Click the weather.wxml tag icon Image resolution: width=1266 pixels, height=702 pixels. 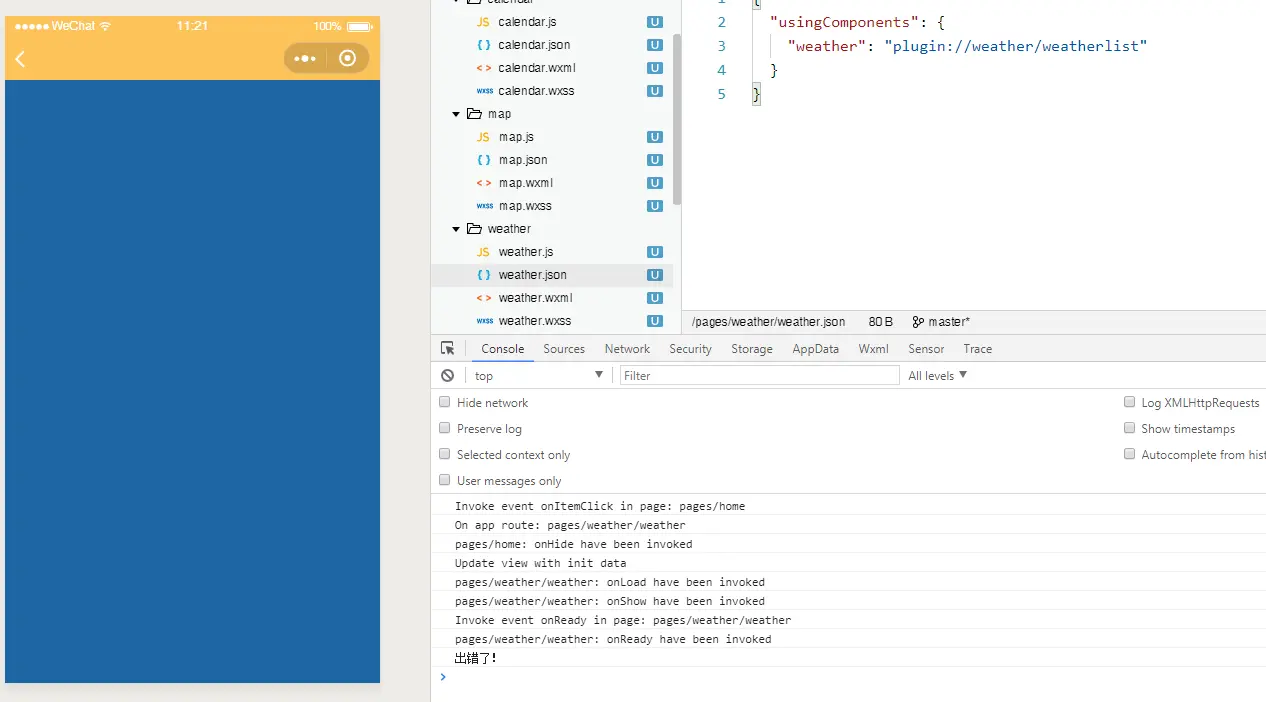(483, 298)
